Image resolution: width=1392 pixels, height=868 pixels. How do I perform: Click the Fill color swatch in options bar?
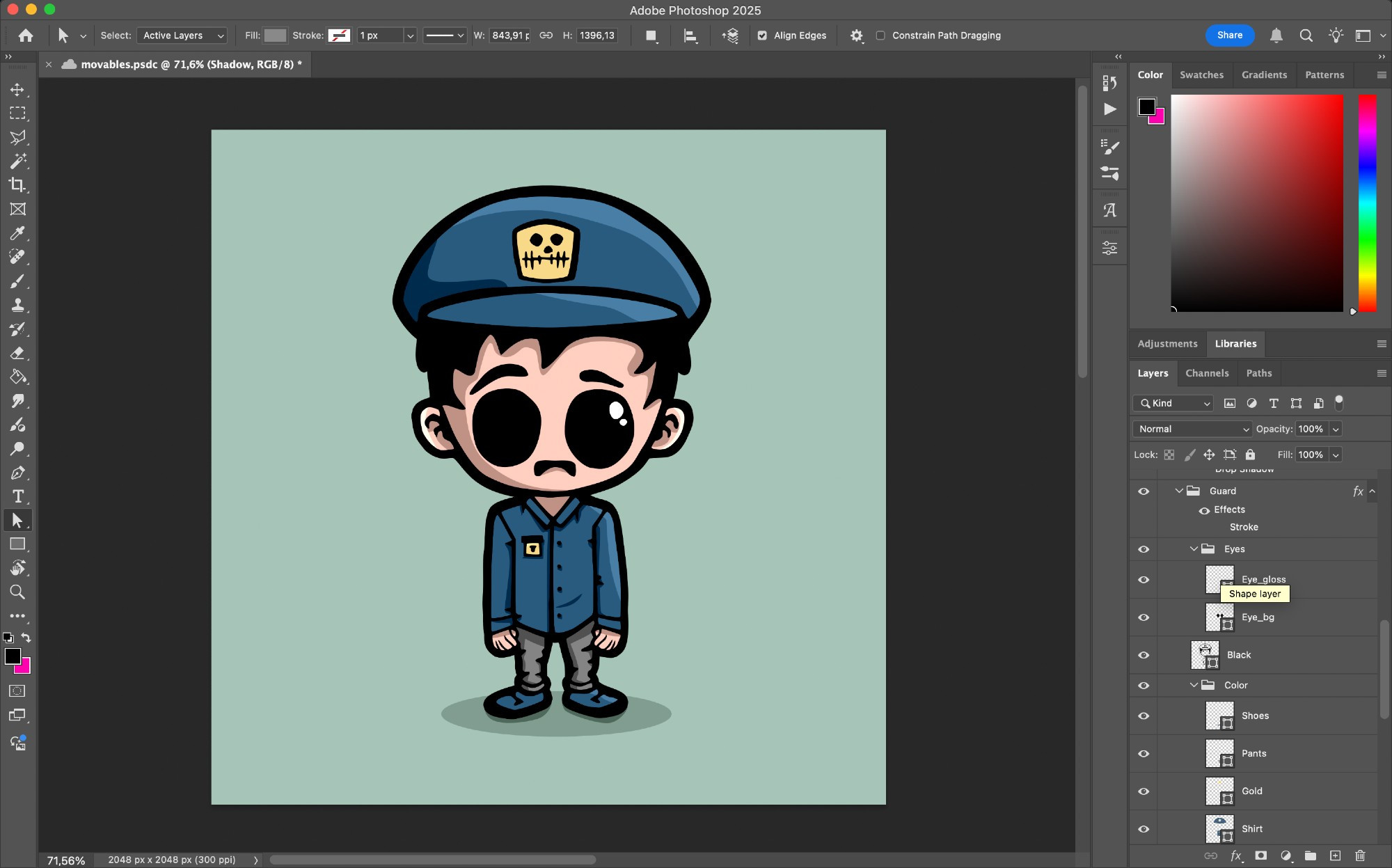pos(275,35)
